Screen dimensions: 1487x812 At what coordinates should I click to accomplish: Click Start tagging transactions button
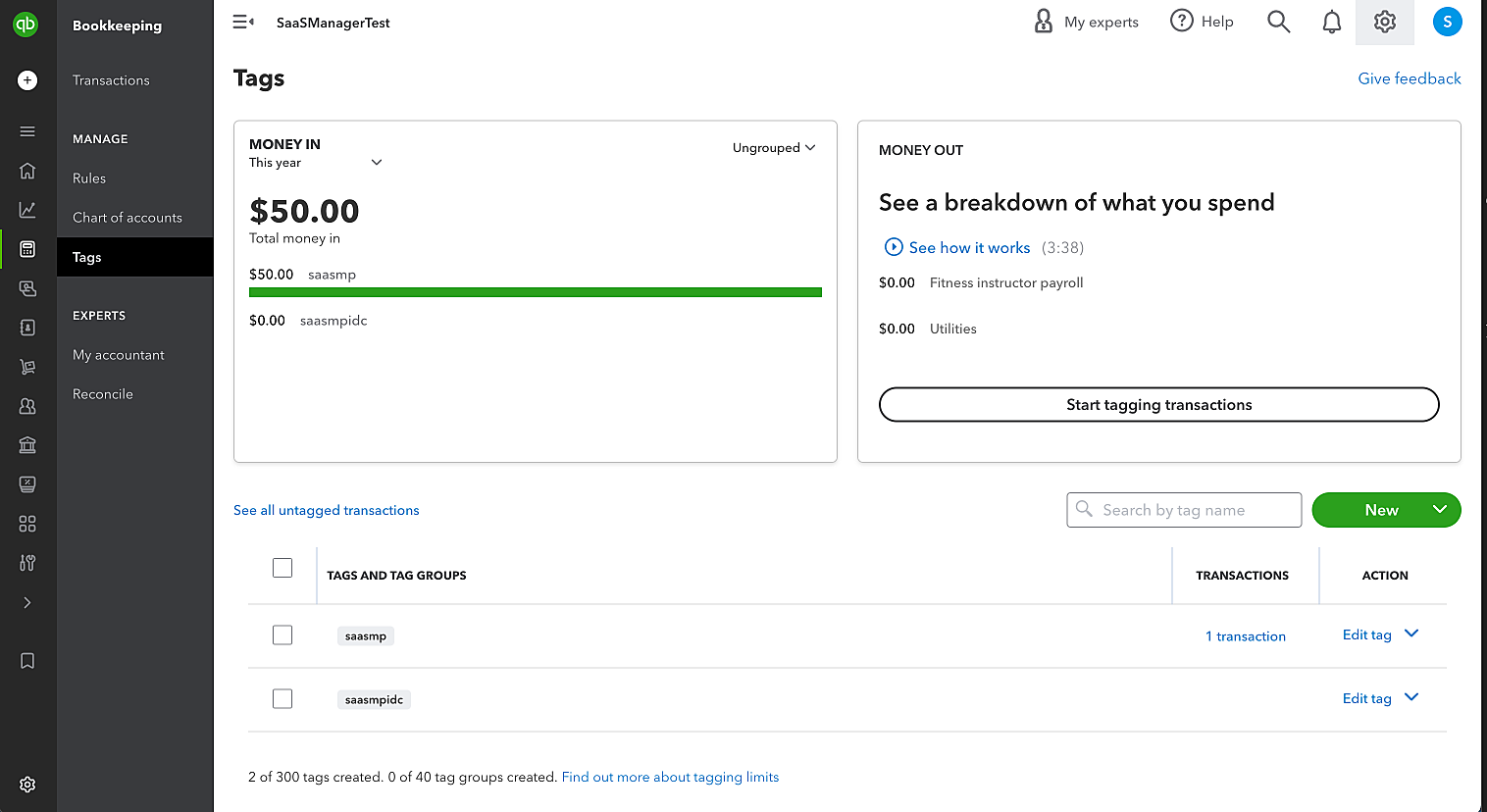(x=1158, y=405)
